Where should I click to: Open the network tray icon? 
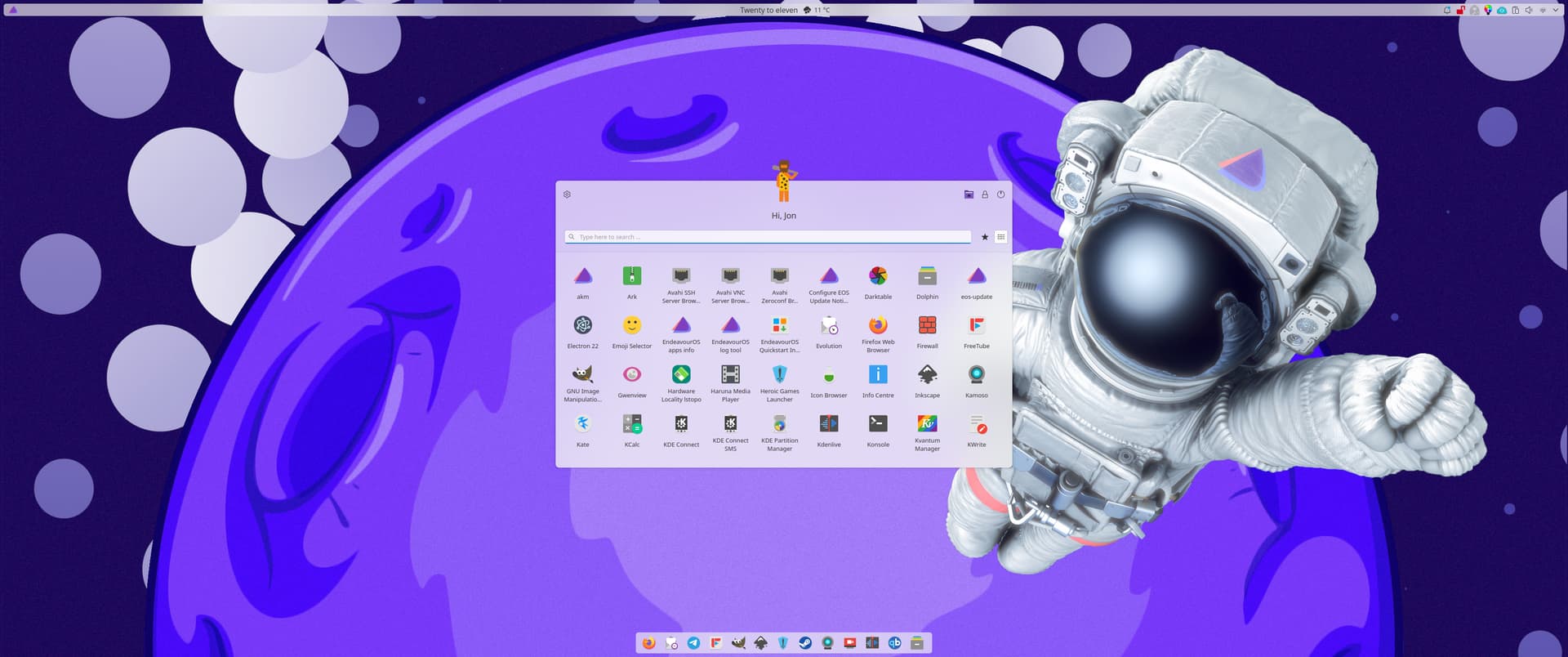[x=1543, y=10]
